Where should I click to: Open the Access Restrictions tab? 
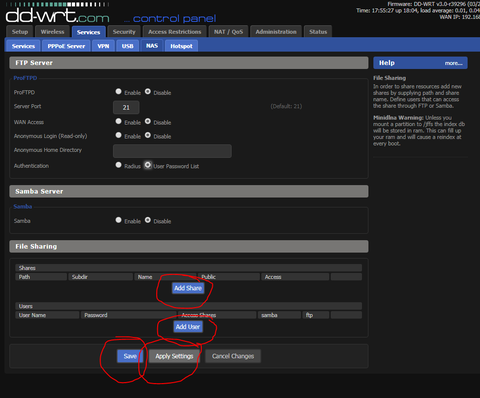point(174,32)
